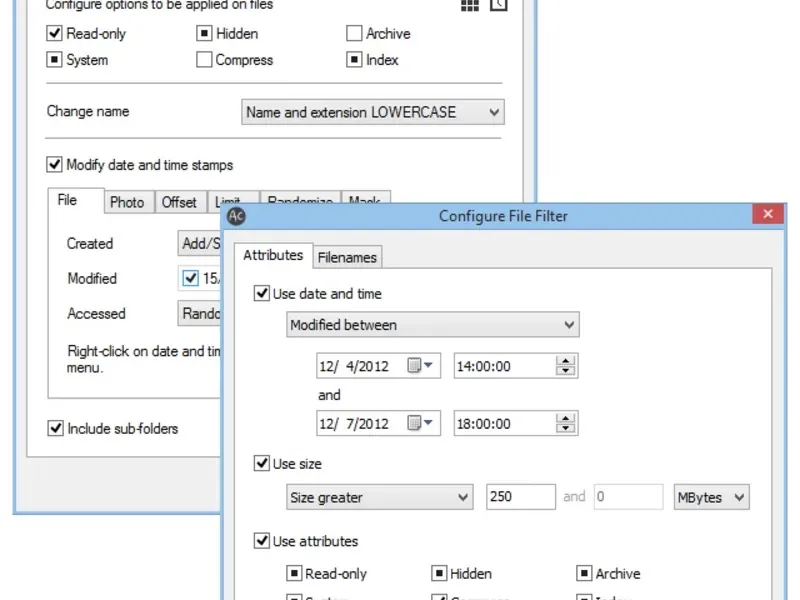Toggle the Index checkbox in main window
Image resolution: width=800 pixels, height=600 pixels.
click(354, 60)
